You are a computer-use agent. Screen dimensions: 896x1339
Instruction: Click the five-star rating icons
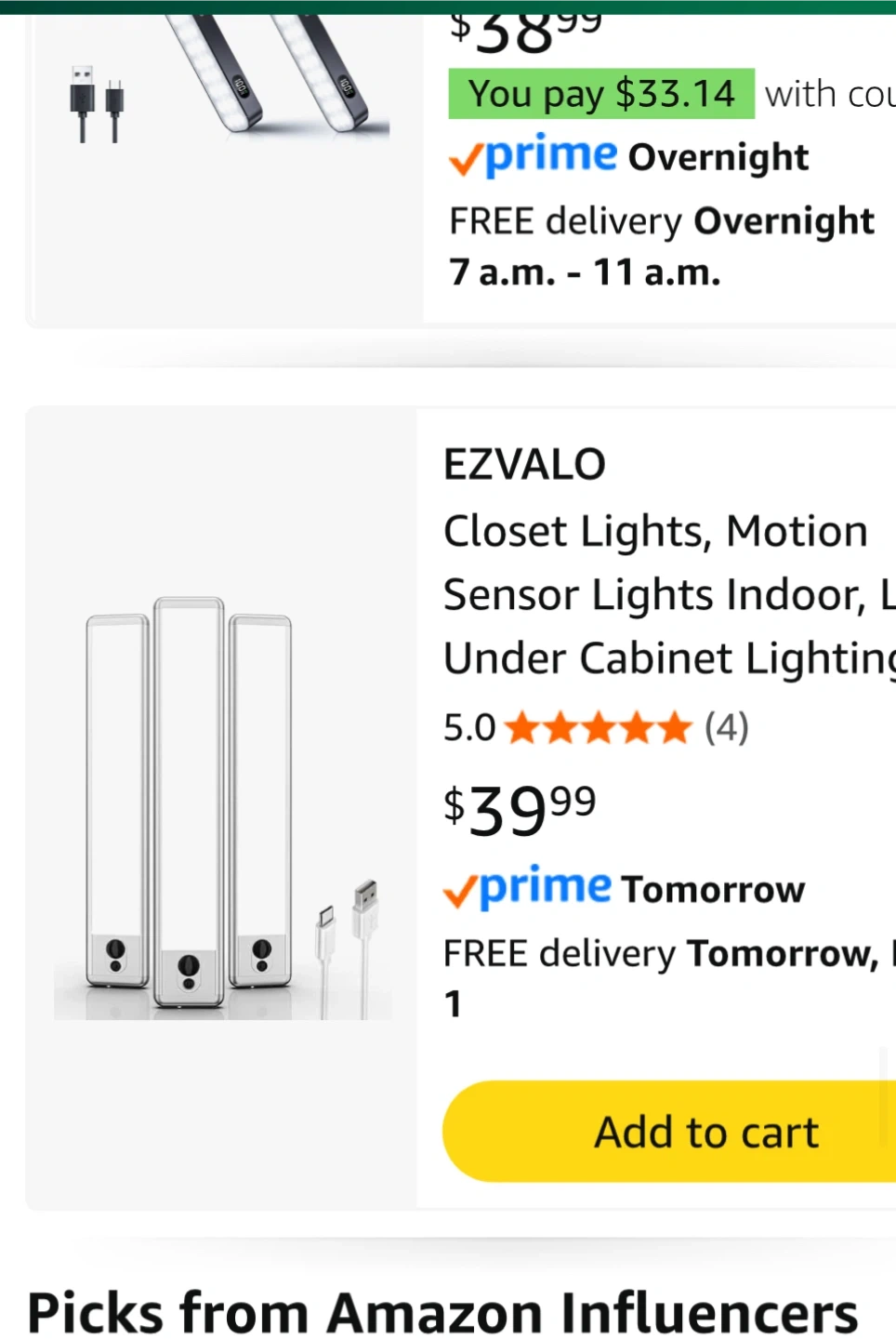pyautogui.click(x=600, y=728)
